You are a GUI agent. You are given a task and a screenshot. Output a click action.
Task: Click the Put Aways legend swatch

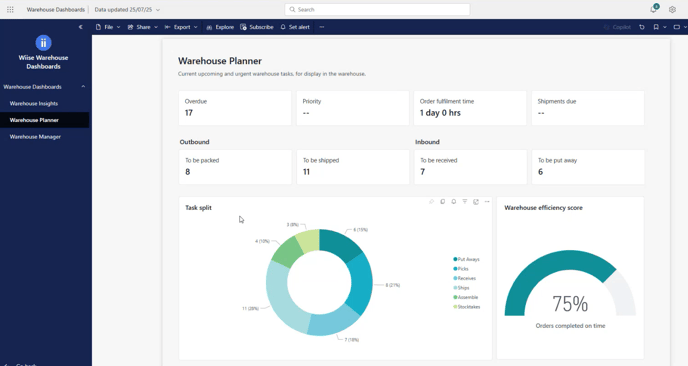455,259
